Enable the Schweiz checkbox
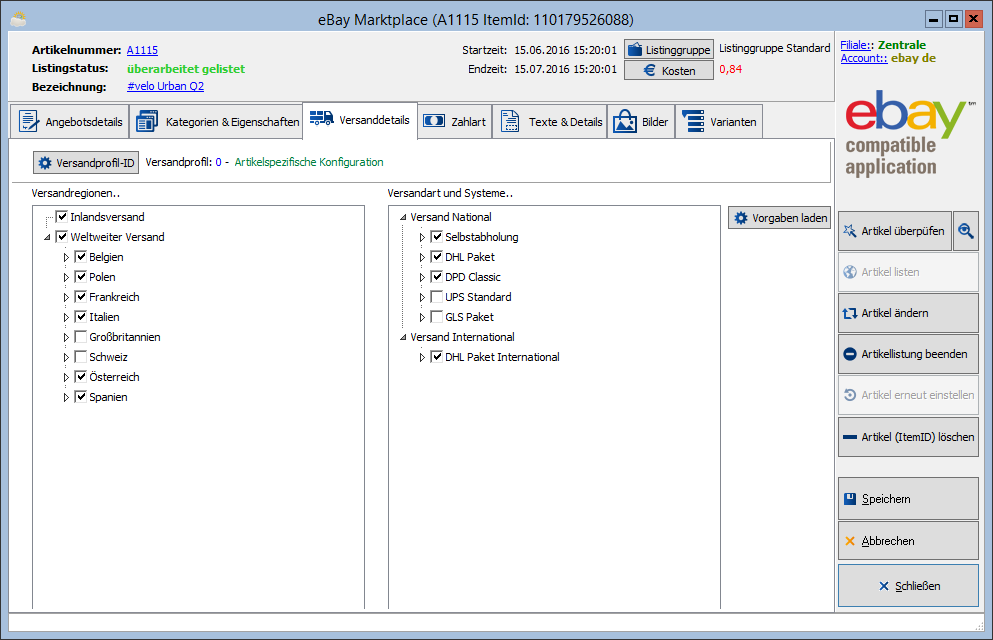The height and width of the screenshot is (640, 993). (x=80, y=356)
